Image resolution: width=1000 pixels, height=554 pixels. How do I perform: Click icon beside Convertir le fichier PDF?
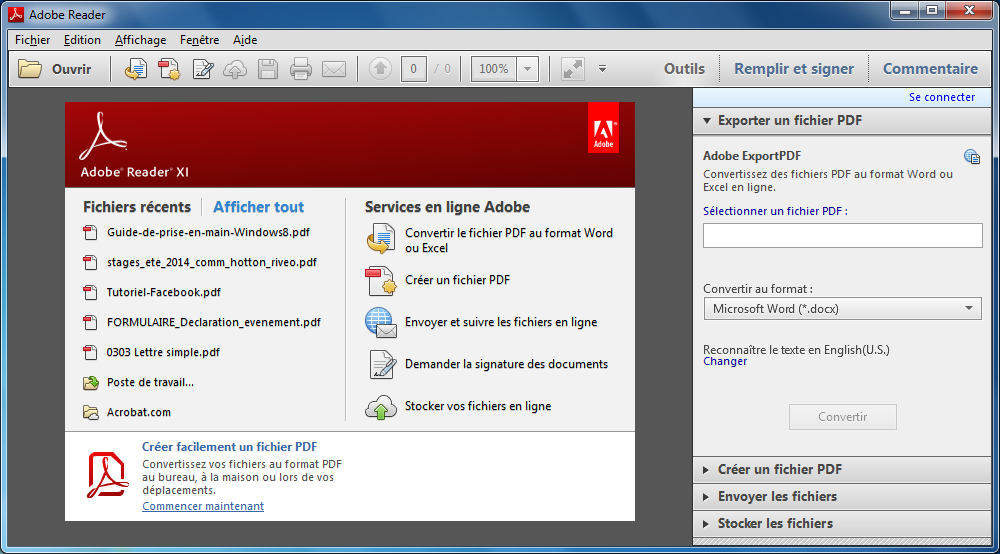381,240
